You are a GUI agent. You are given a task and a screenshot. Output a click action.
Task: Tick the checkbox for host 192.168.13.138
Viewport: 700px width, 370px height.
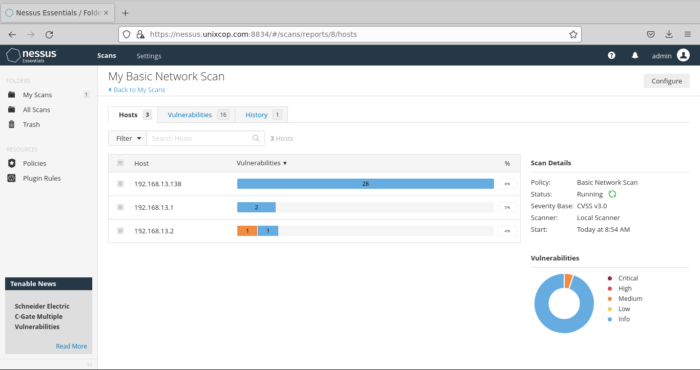coord(120,183)
